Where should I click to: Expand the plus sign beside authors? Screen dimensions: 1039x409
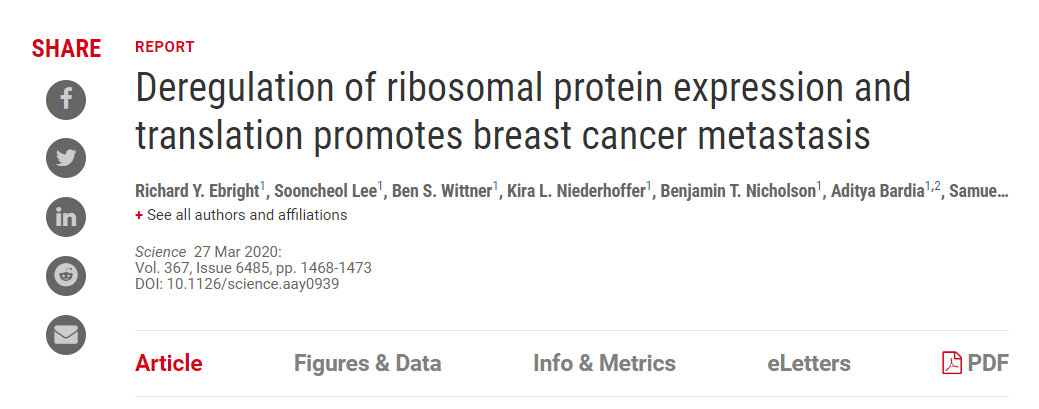click(139, 215)
